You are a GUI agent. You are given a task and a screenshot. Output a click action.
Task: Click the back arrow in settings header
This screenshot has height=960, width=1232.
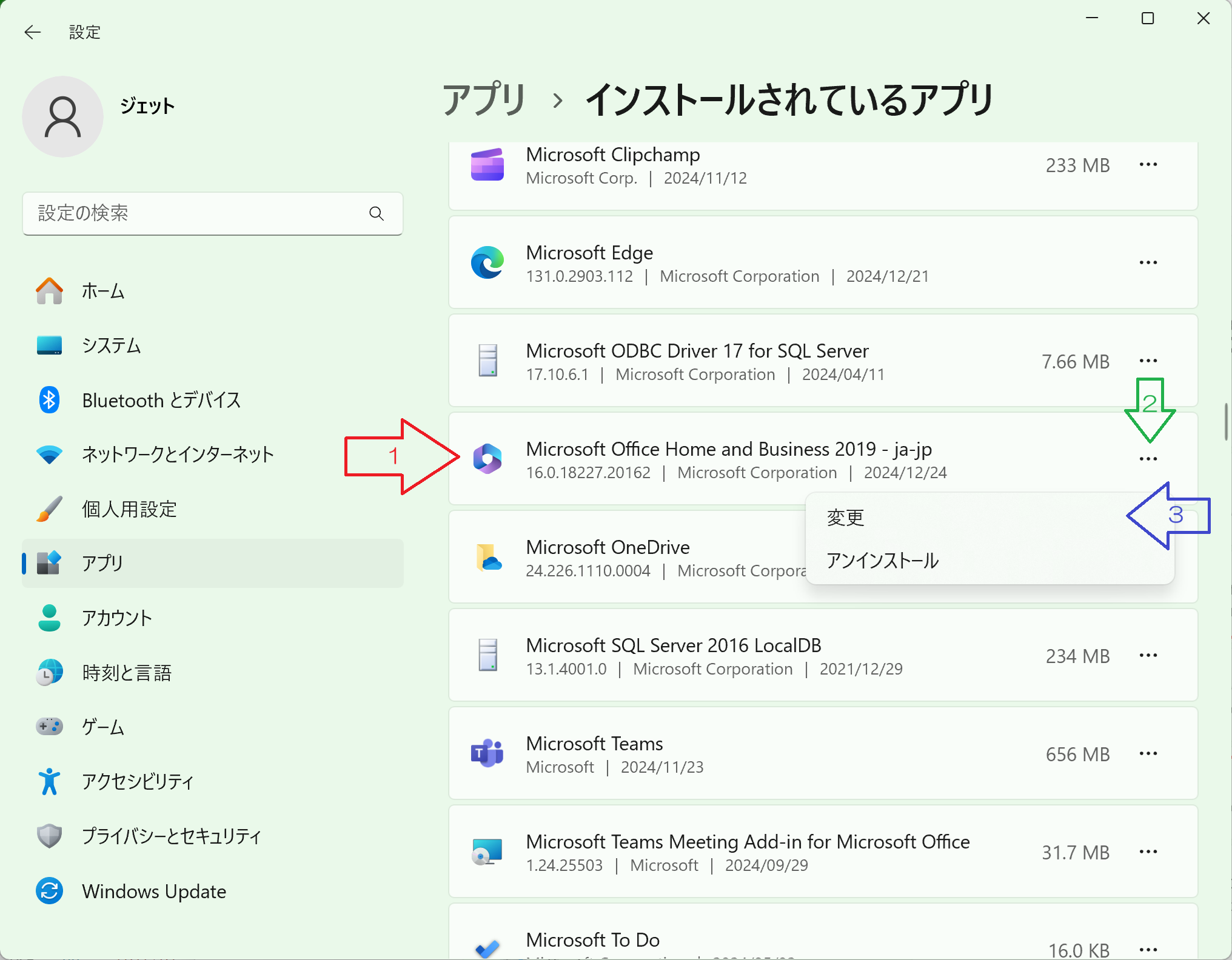pos(32,32)
